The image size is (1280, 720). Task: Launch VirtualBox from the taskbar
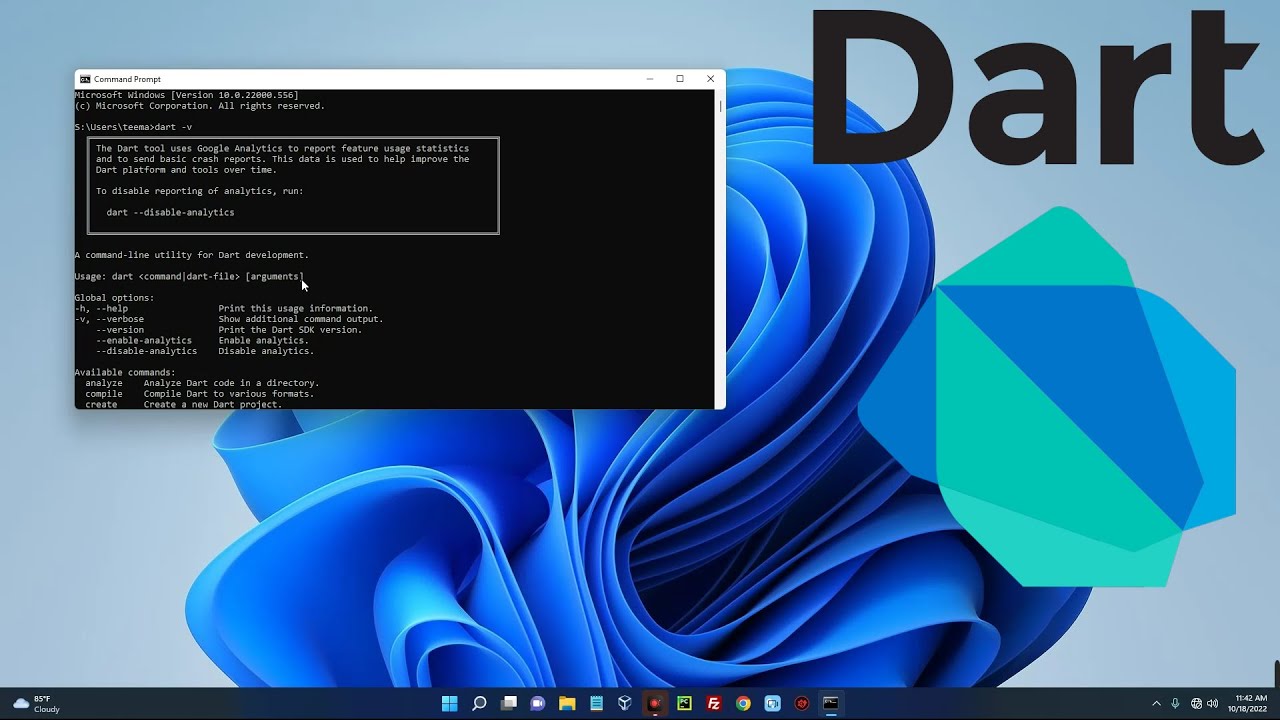625,703
